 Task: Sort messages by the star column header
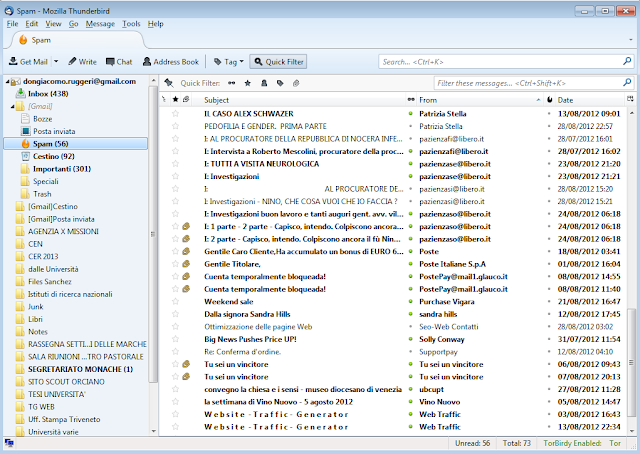point(176,100)
